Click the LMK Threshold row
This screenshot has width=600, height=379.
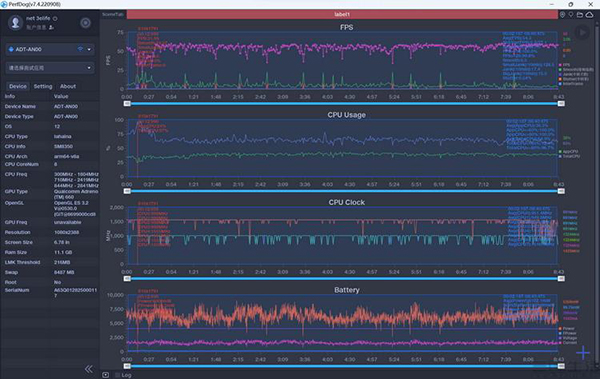point(50,262)
